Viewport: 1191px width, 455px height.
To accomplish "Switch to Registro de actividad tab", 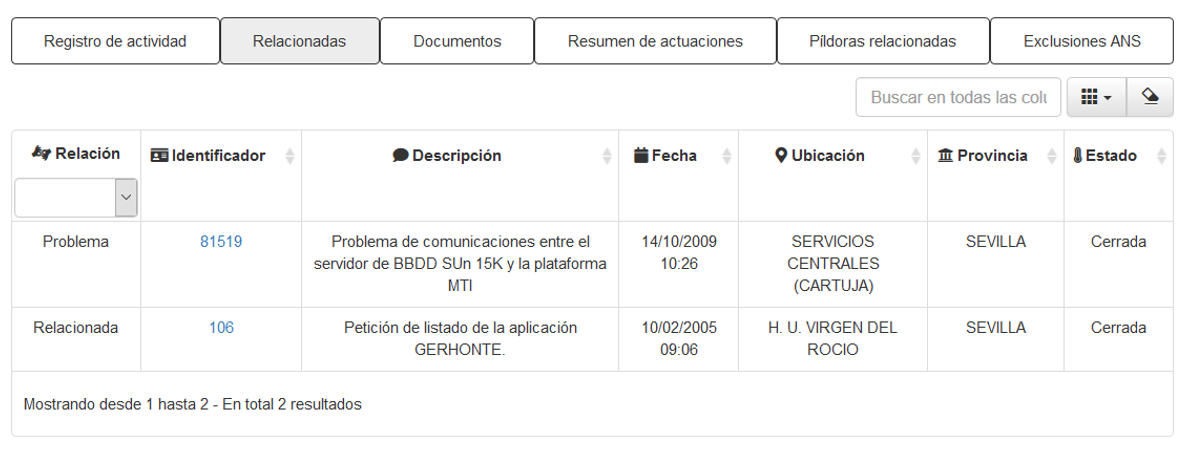I will pos(115,41).
